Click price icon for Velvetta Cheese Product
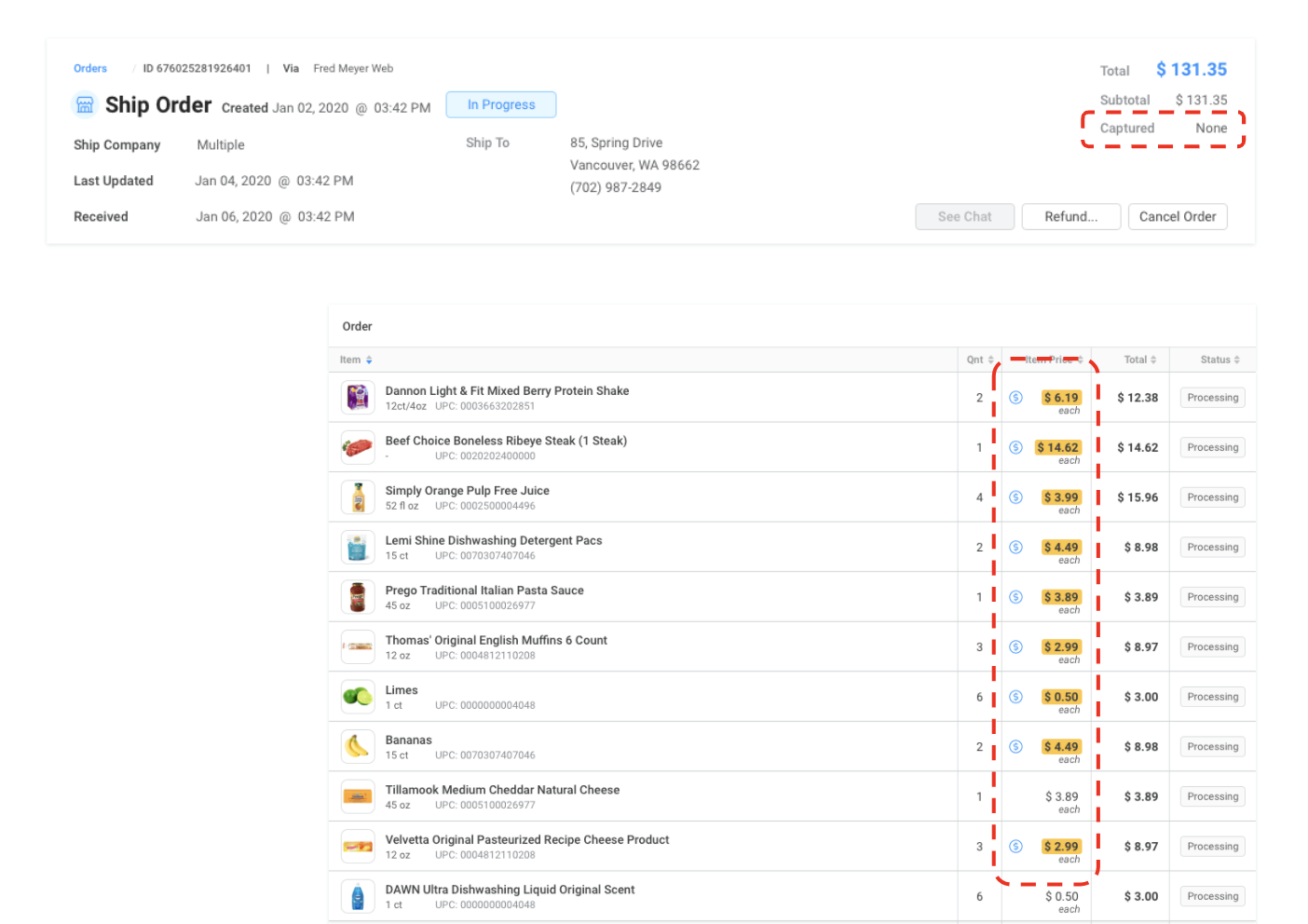This screenshot has height=924, width=1308. [1015, 847]
